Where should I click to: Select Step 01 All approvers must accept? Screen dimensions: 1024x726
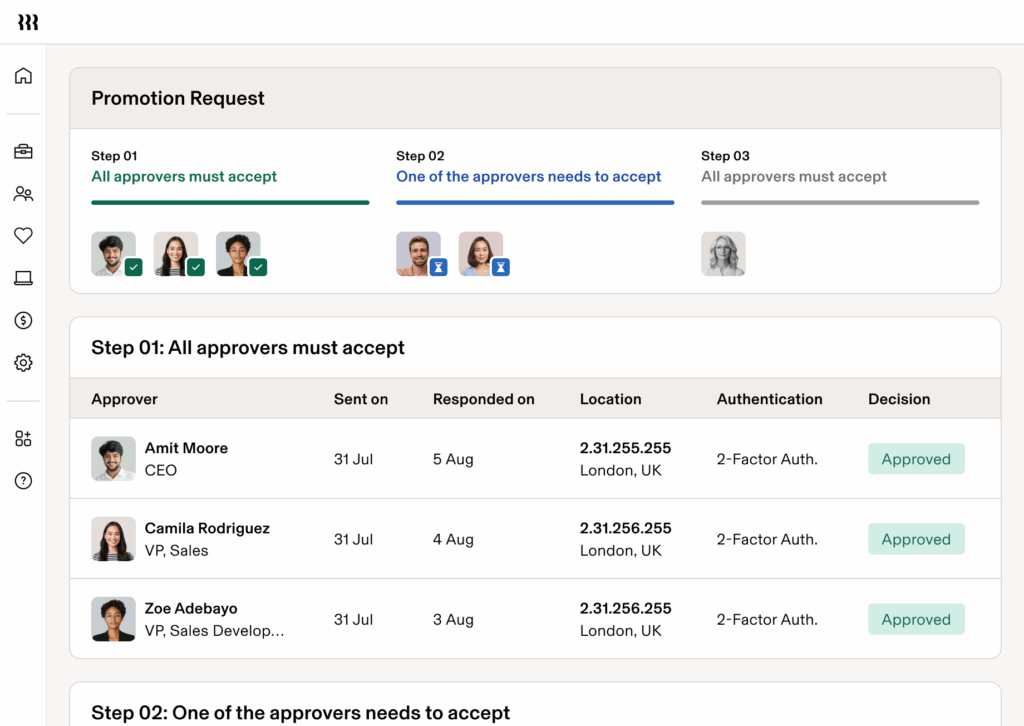tap(184, 177)
